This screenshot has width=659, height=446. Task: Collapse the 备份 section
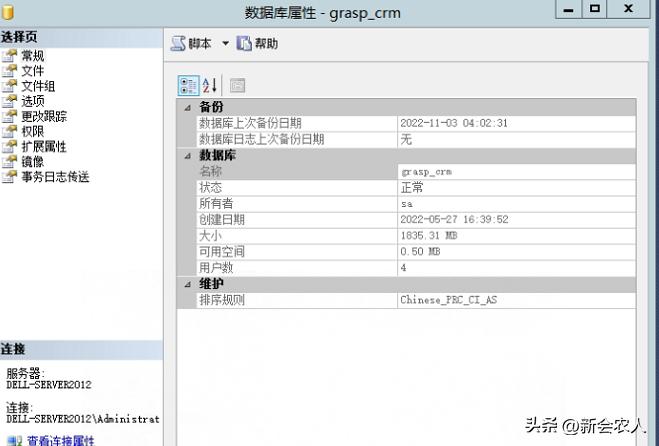tap(187, 108)
